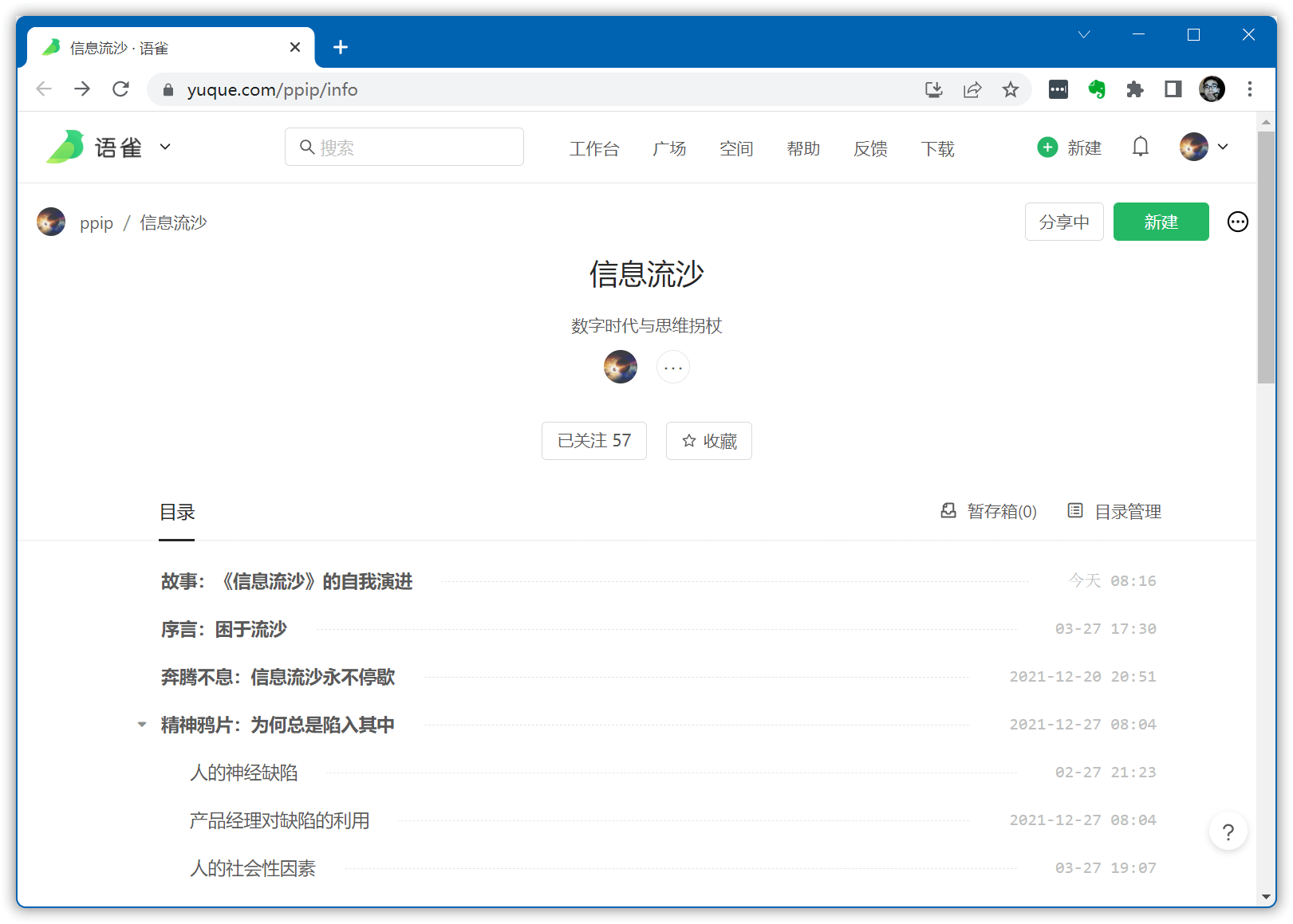Open password manager extension icon
This screenshot has width=1293, height=924.
click(x=1058, y=89)
